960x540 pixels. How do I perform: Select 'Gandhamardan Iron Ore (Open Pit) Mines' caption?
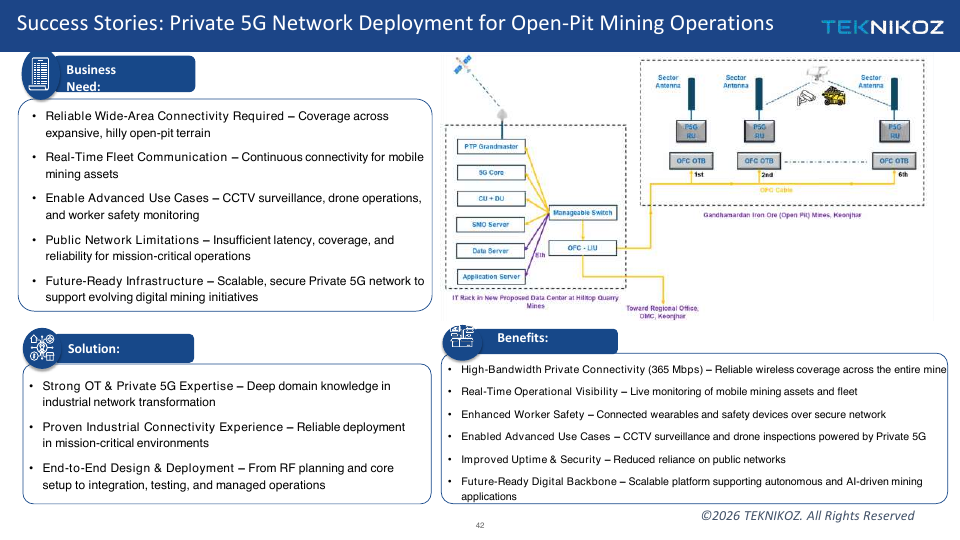coord(782,216)
